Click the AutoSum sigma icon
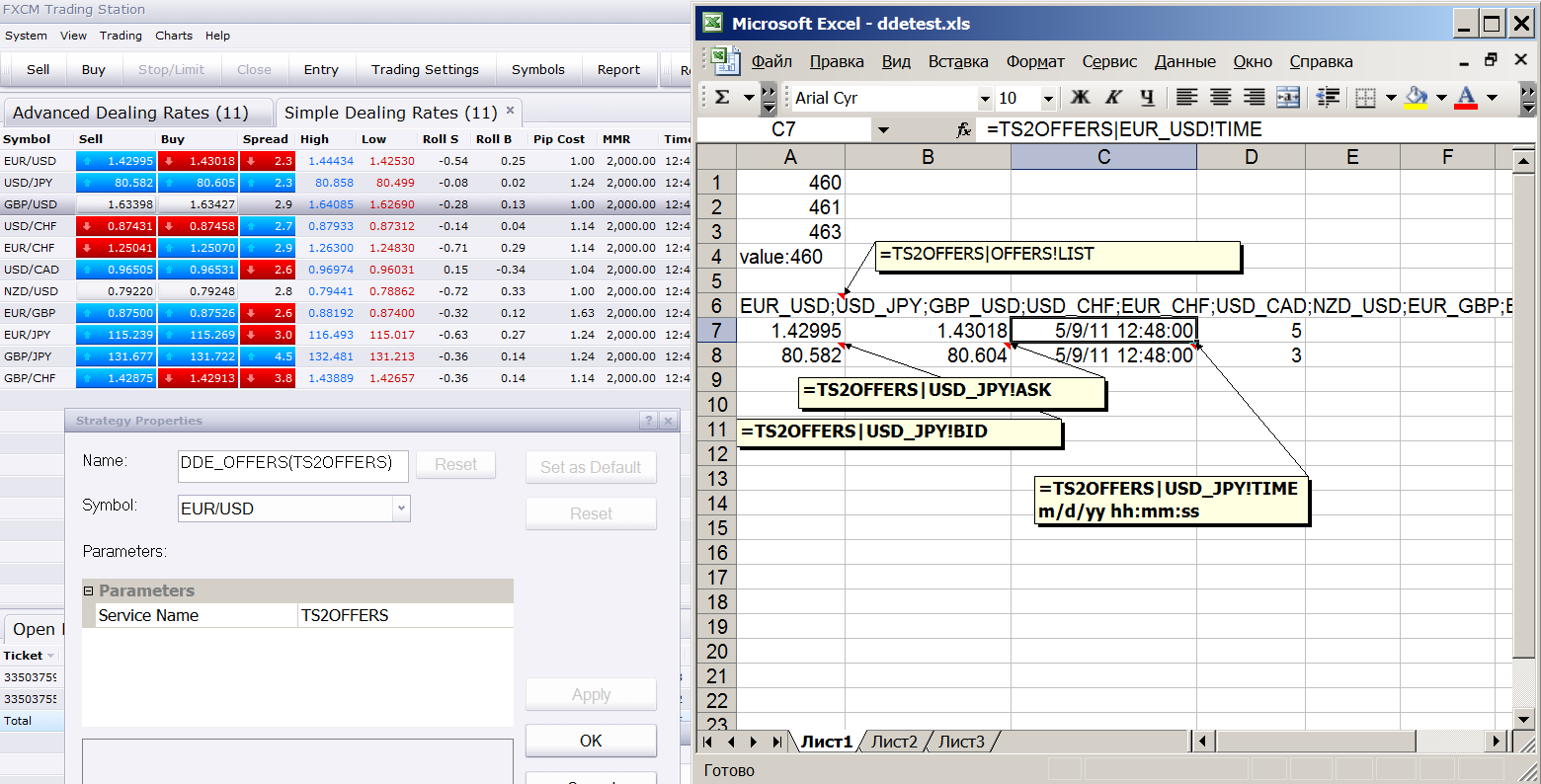This screenshot has width=1541, height=784. click(722, 97)
